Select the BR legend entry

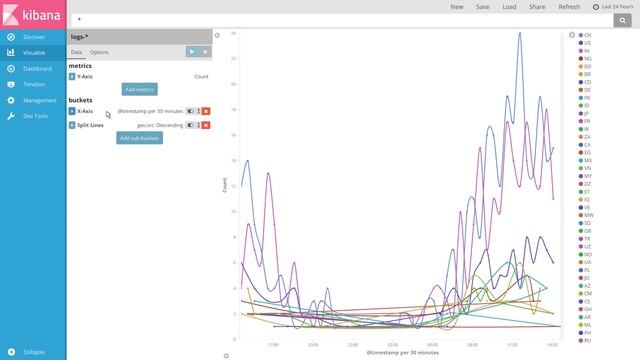(x=585, y=74)
